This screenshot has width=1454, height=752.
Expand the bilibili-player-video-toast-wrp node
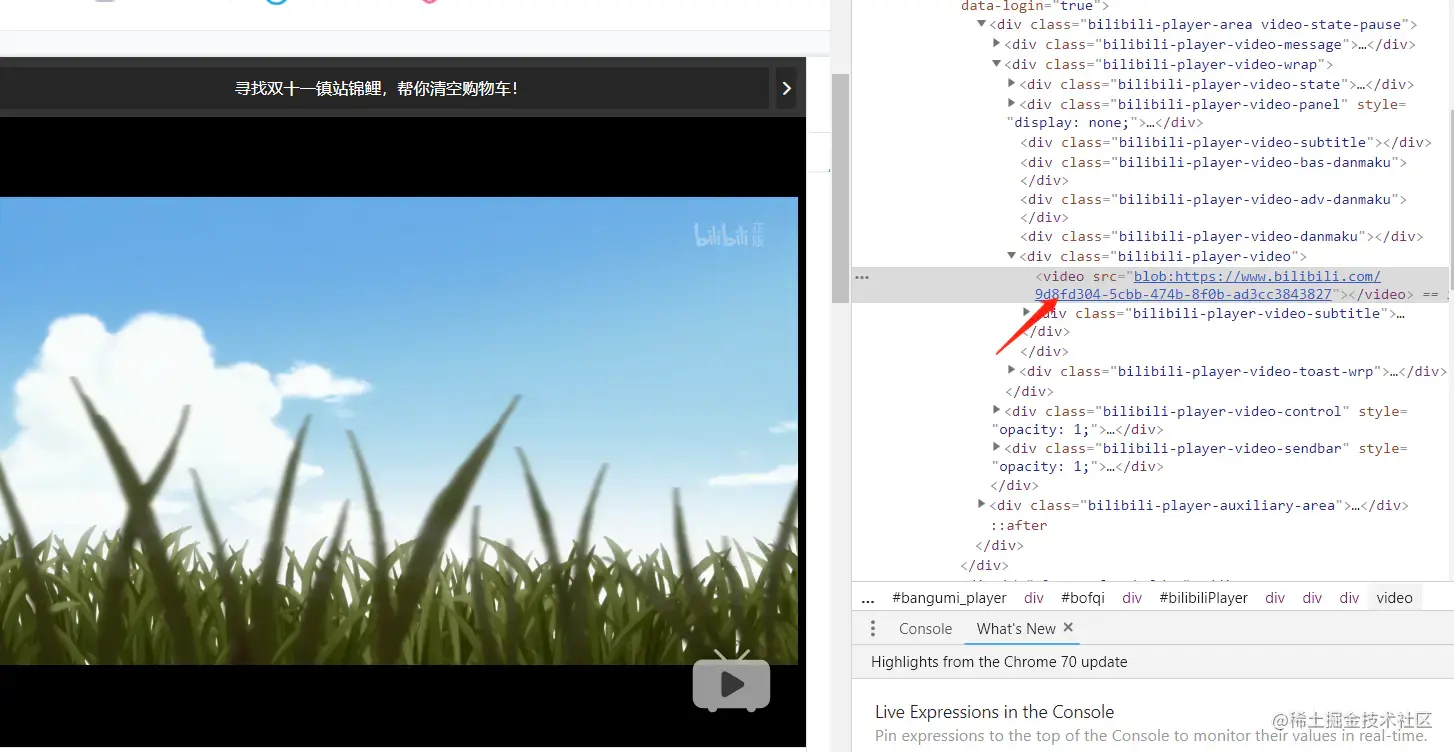coord(1012,370)
